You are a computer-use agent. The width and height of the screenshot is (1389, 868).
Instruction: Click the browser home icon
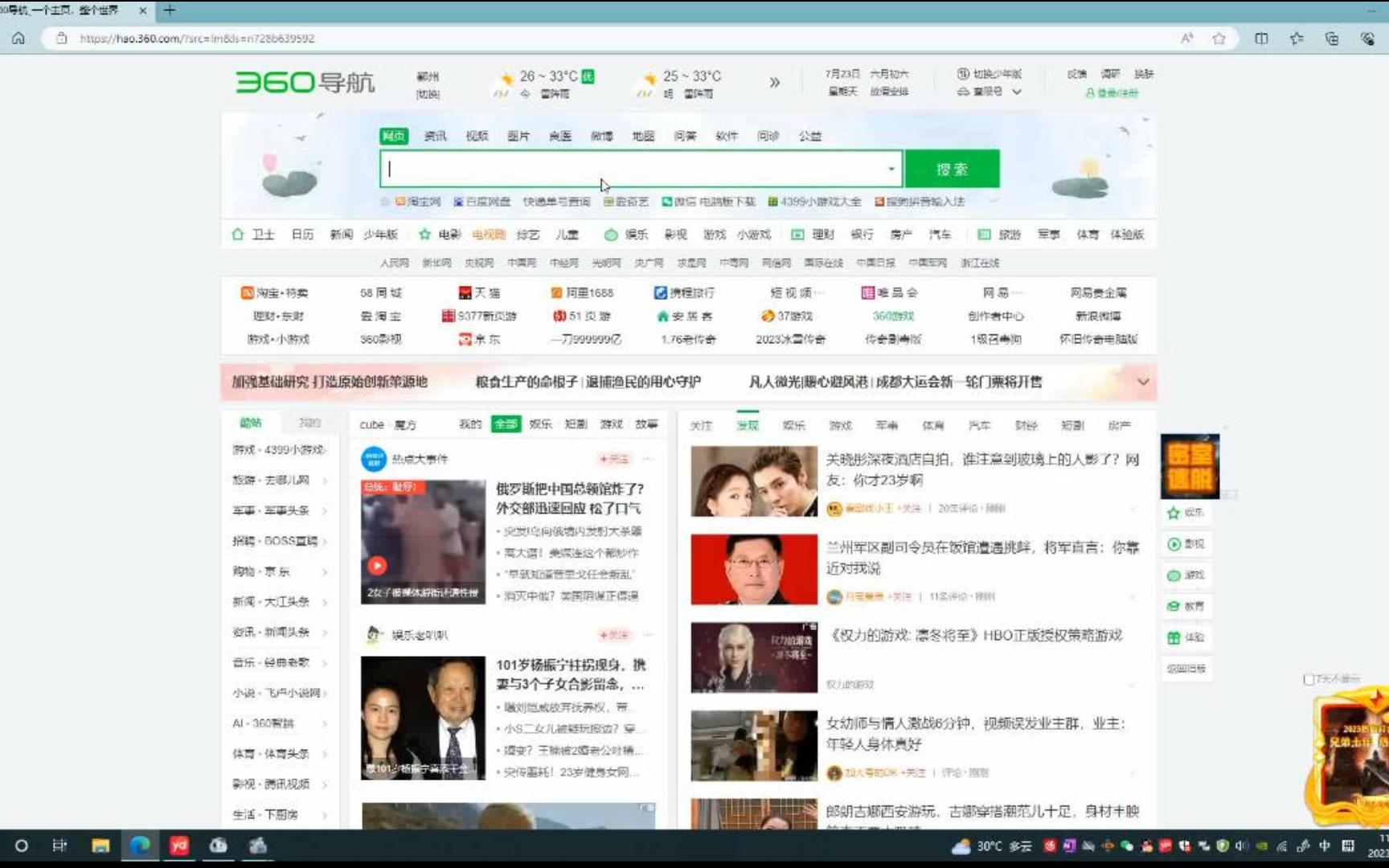pos(18,38)
